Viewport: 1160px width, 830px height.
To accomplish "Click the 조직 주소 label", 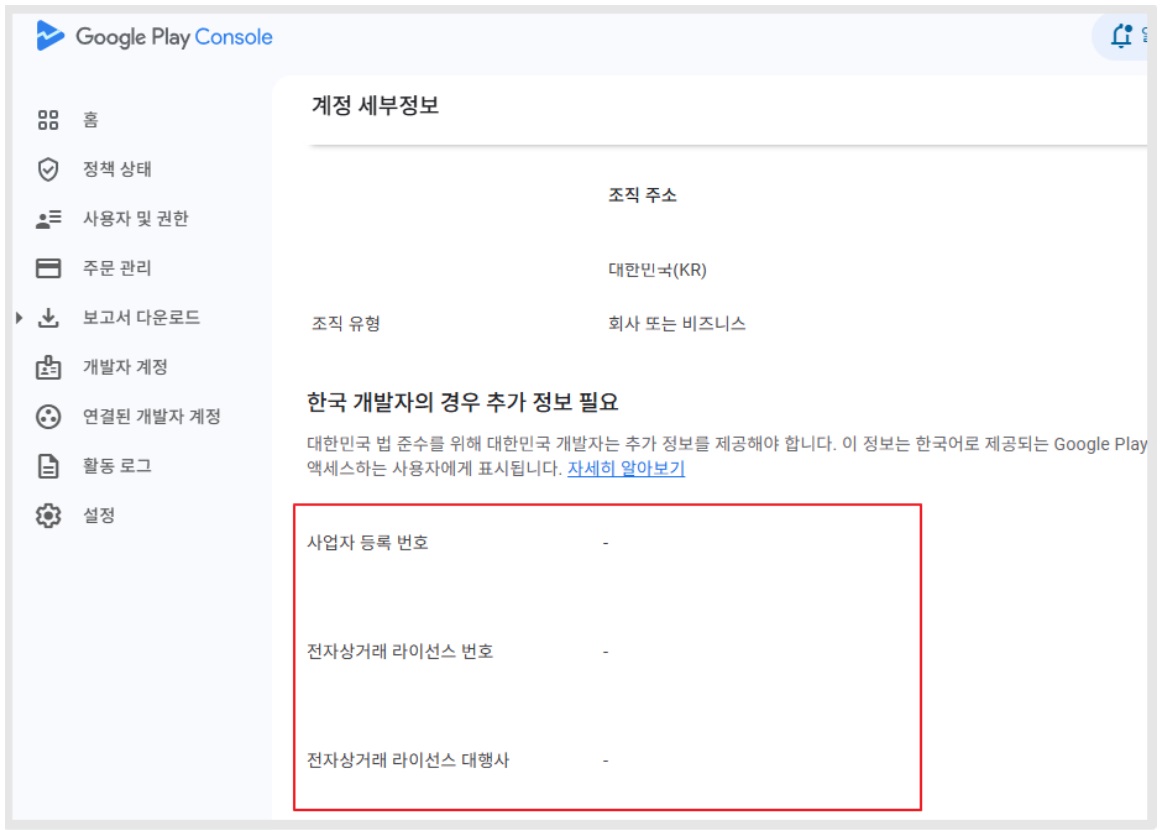I will [642, 195].
